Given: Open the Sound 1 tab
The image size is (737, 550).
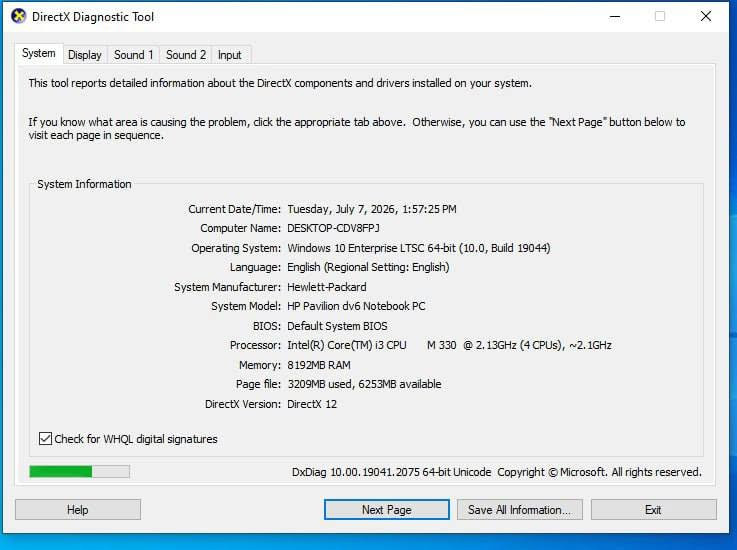Looking at the screenshot, I should tap(133, 55).
